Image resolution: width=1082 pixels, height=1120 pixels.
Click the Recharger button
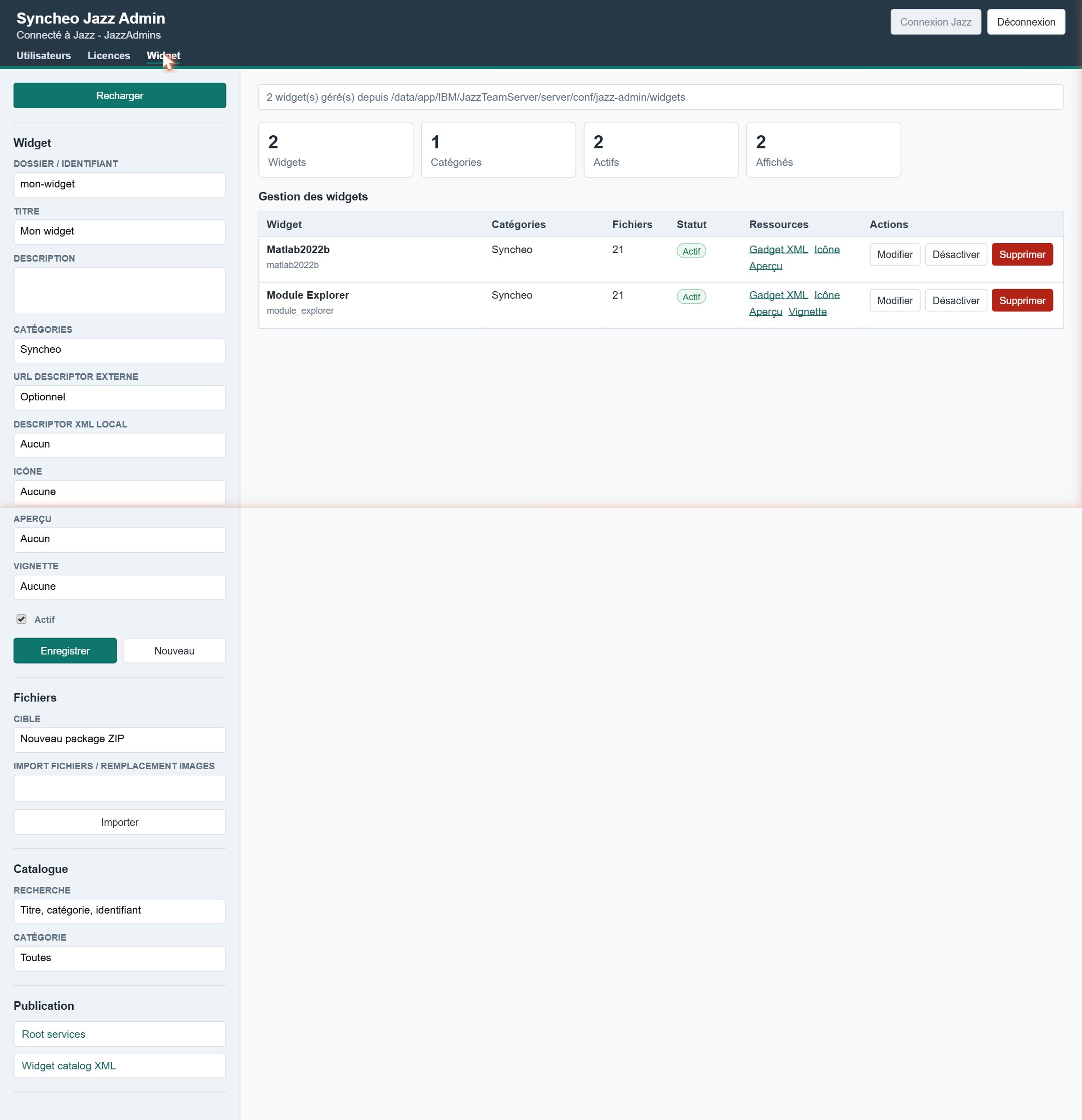pos(119,95)
